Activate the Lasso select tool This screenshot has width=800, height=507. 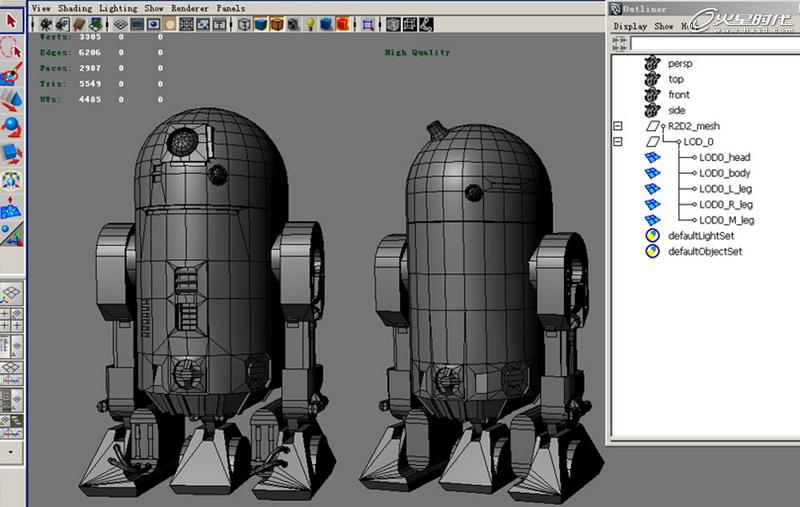(x=11, y=46)
